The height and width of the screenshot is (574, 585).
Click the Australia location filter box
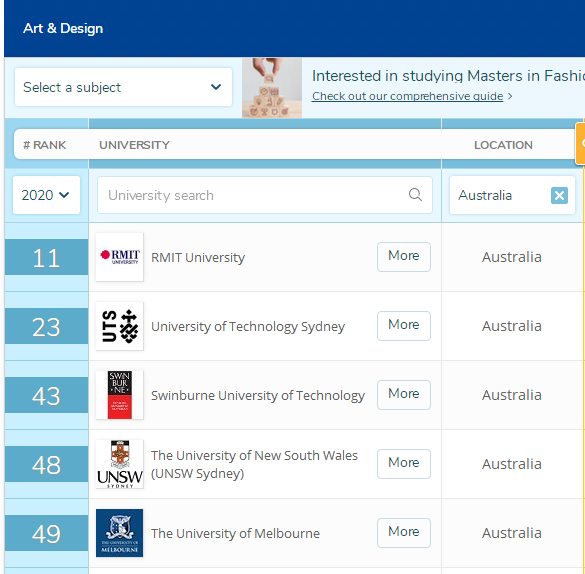point(512,195)
